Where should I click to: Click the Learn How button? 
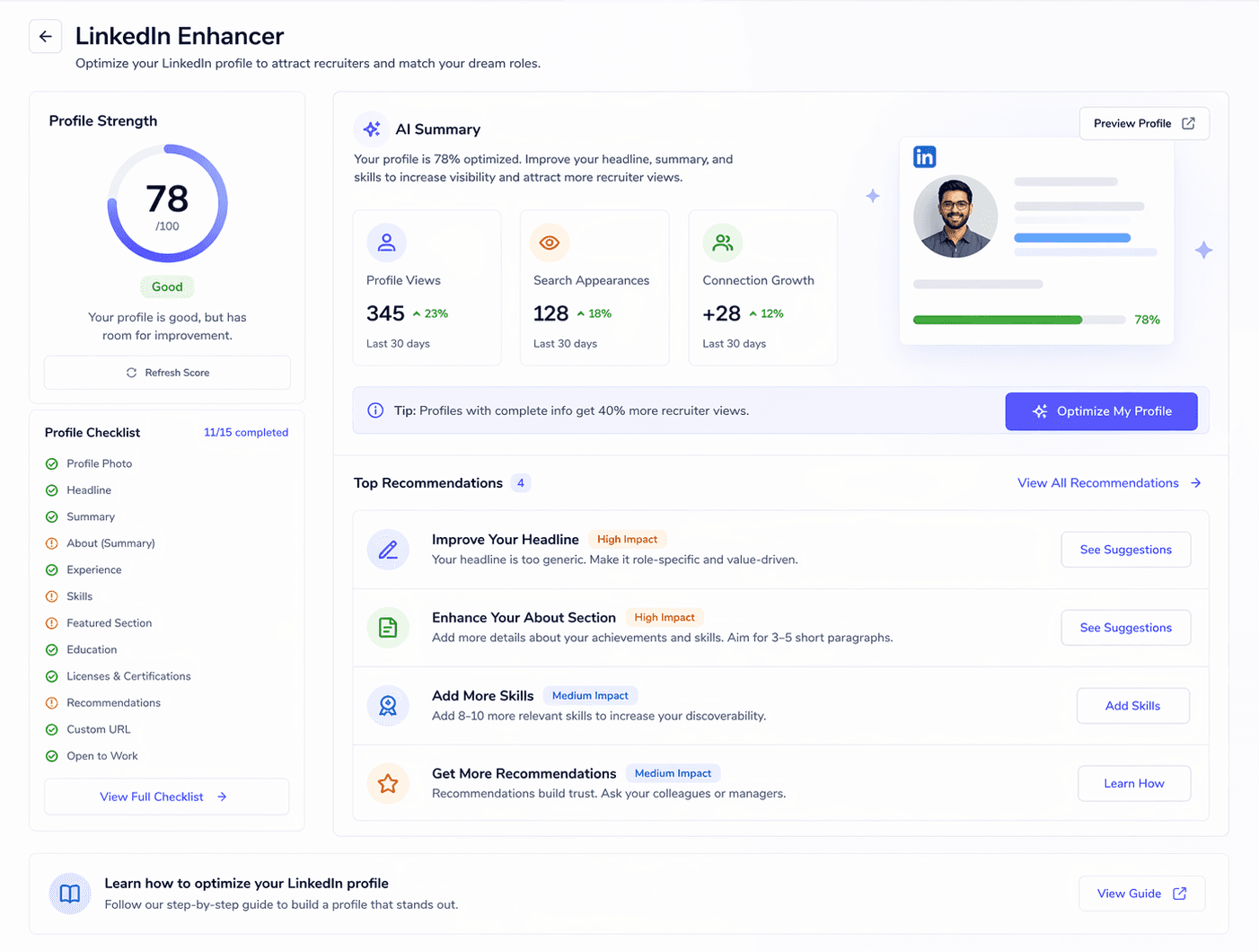pyautogui.click(x=1134, y=783)
